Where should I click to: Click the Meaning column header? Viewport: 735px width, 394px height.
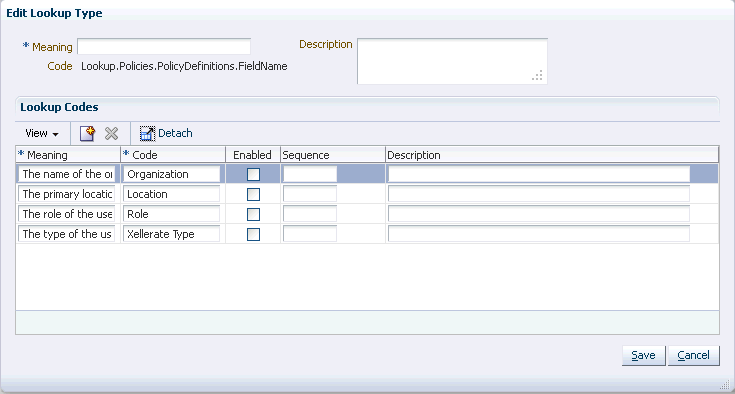(x=68, y=155)
